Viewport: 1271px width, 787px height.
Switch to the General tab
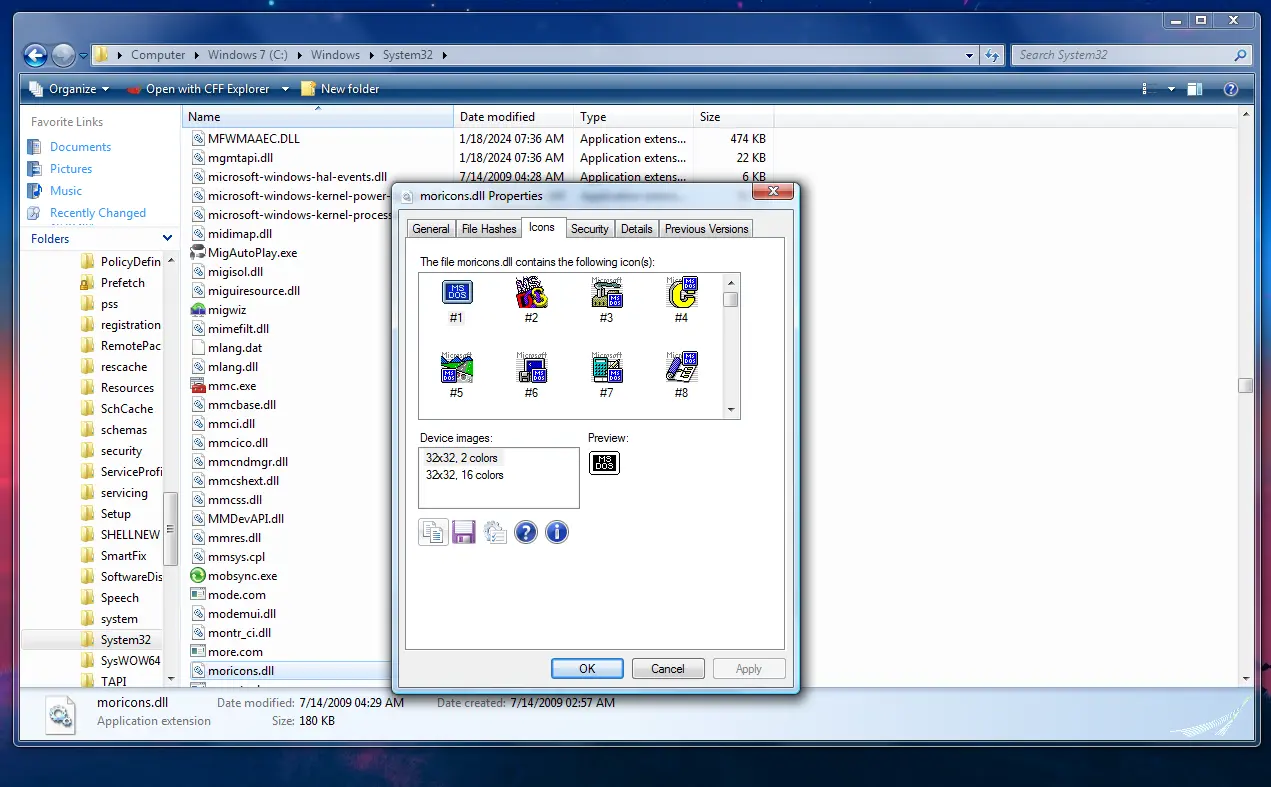(431, 229)
